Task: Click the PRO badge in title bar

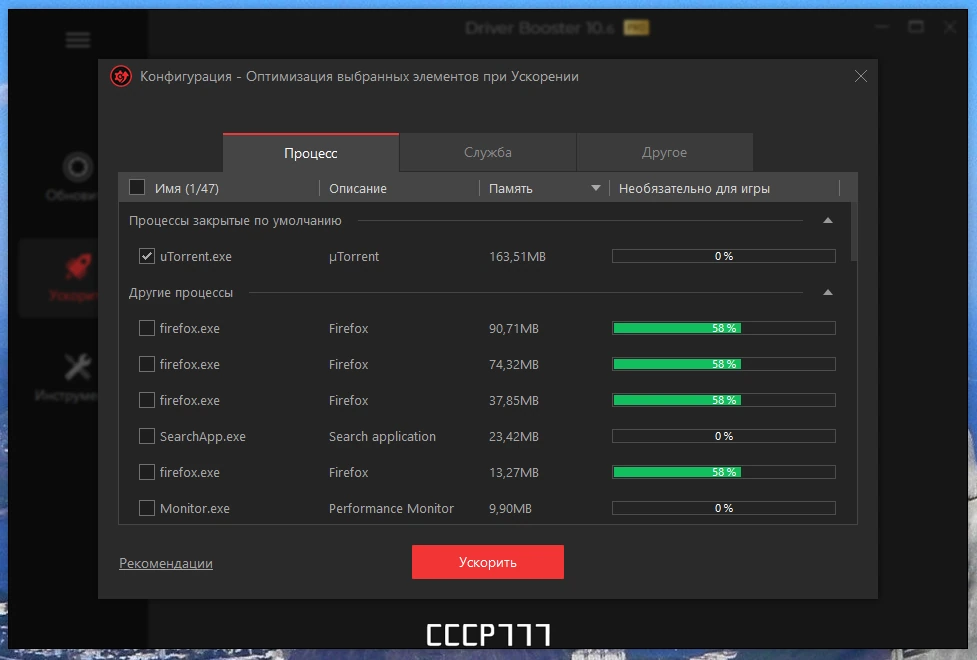Action: point(636,27)
